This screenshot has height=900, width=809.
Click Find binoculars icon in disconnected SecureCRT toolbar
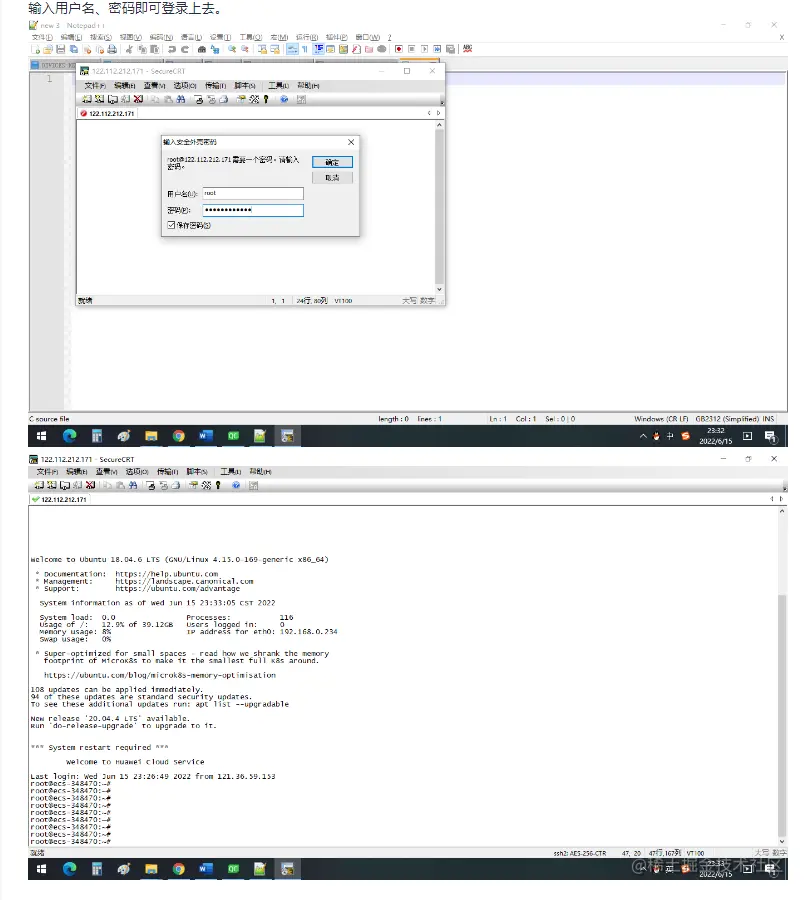(180, 99)
